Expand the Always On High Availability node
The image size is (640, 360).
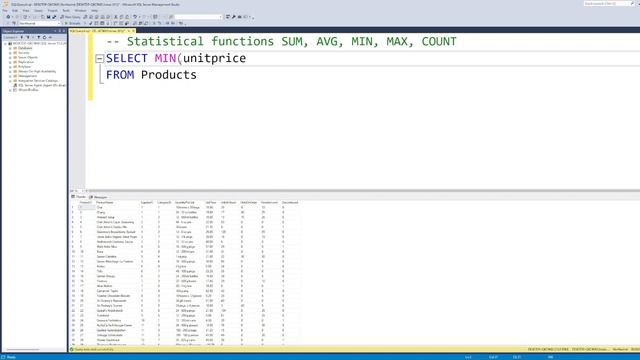(x=10, y=71)
